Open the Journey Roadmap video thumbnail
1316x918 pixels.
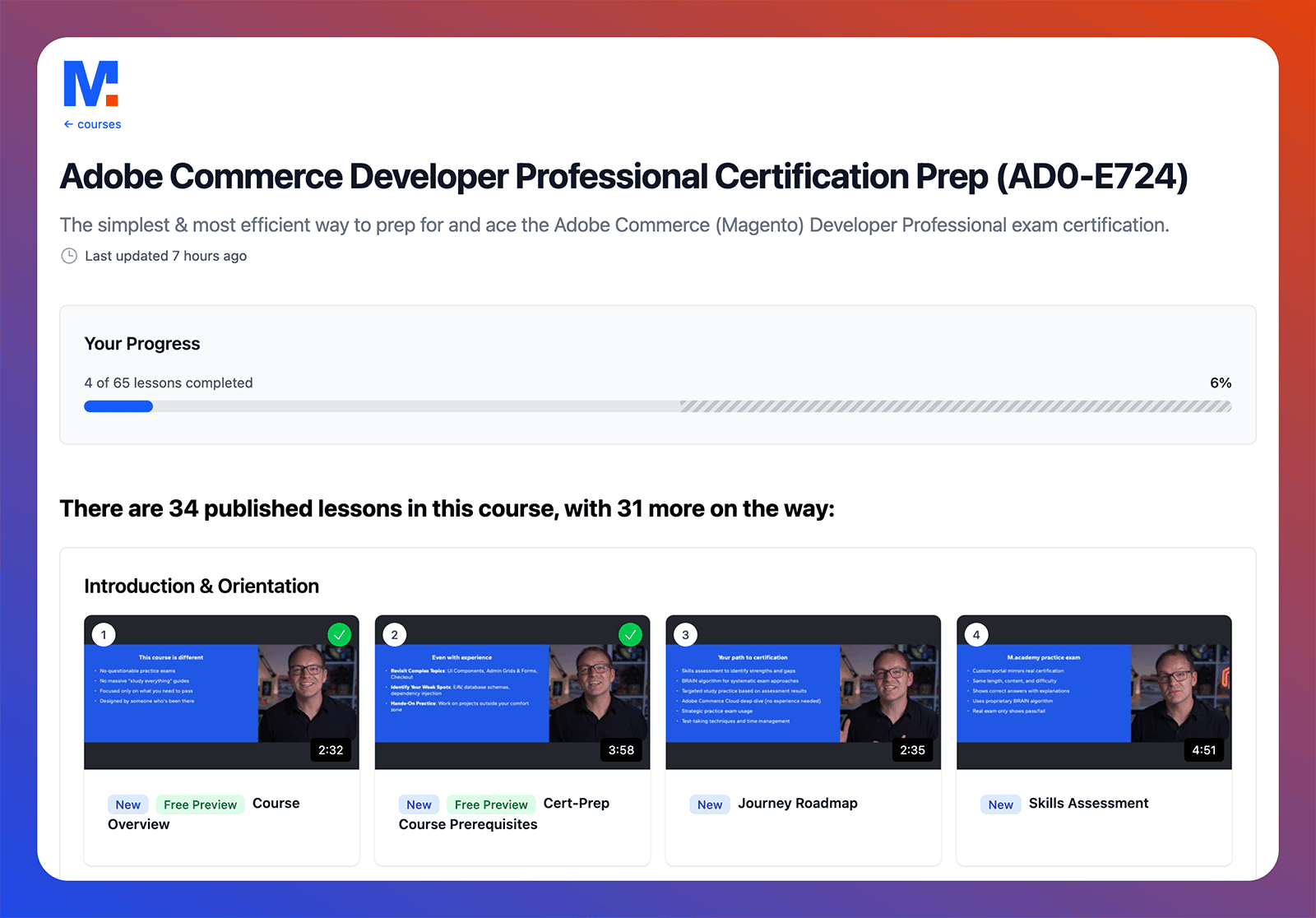click(x=803, y=693)
